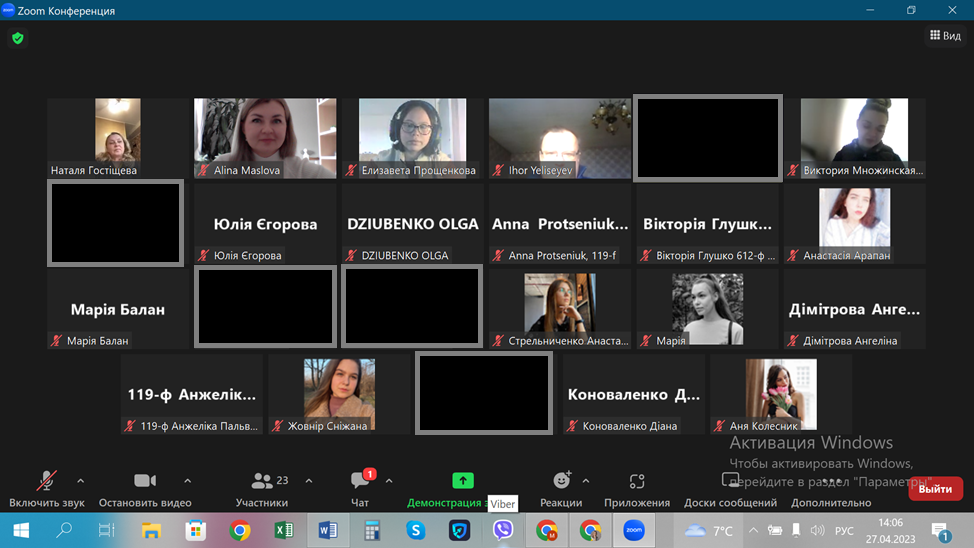Open Microsoft Word from the taskbar
This screenshot has height=548, width=974.
point(327,530)
